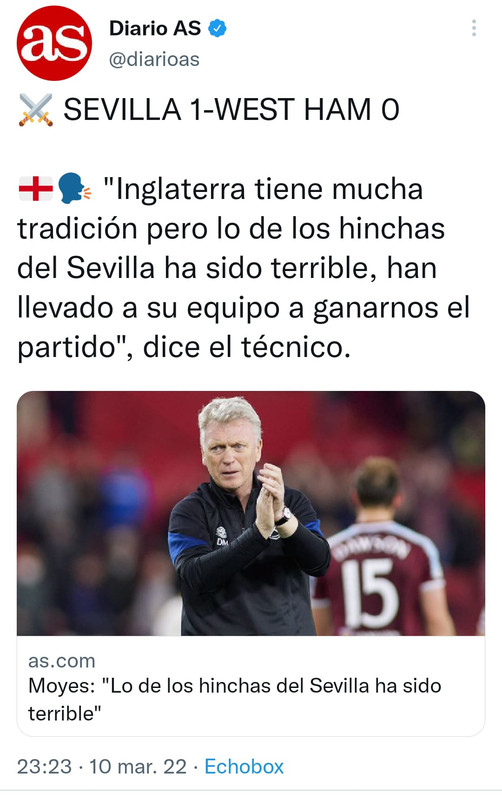The width and height of the screenshot is (502, 800).
Task: Open the Echobox source link
Action: point(244,767)
